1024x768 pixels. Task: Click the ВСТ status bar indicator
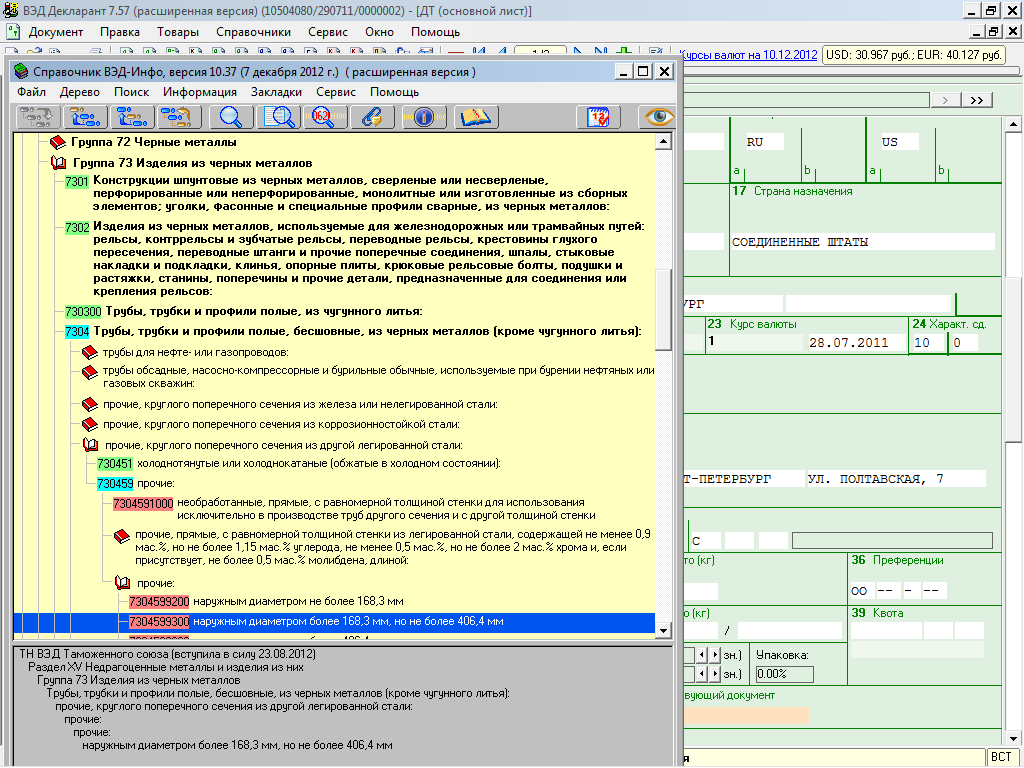[x=1000, y=757]
